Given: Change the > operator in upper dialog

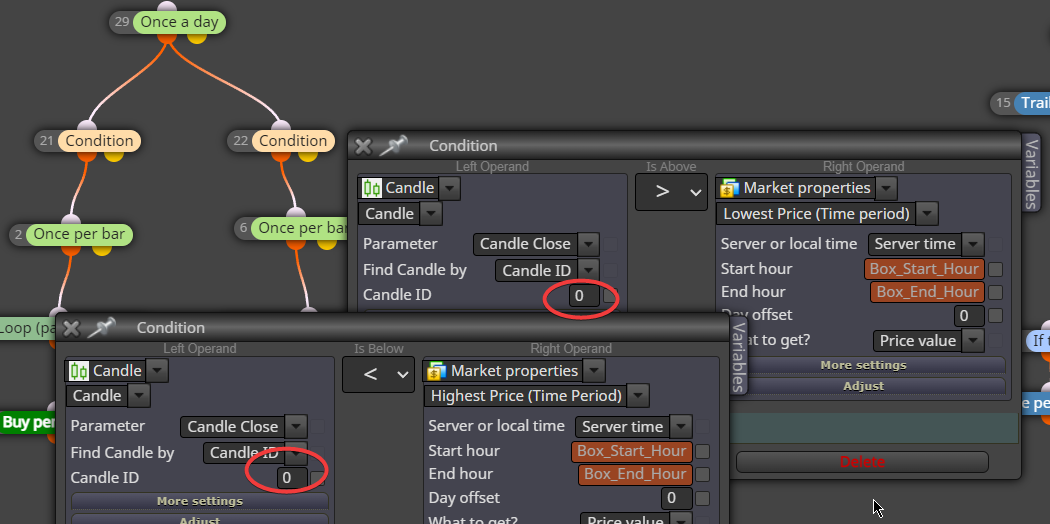Looking at the screenshot, I should (671, 192).
